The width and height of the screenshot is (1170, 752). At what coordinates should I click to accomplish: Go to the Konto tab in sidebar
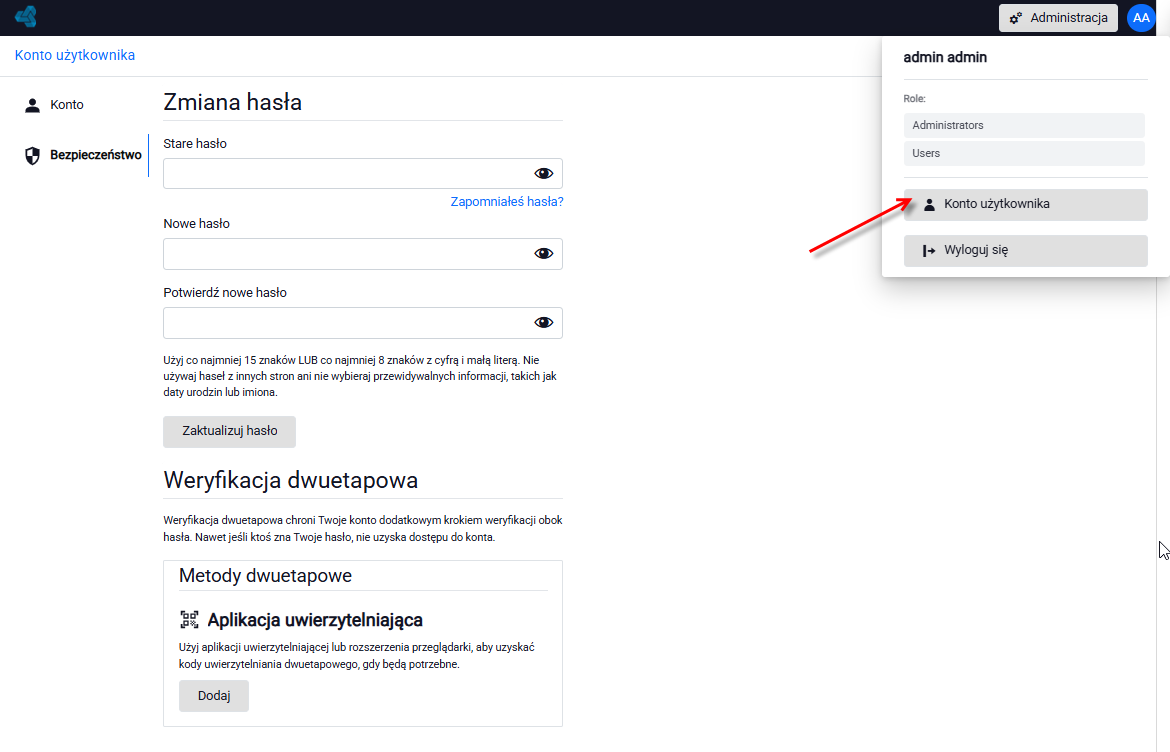tap(54, 105)
